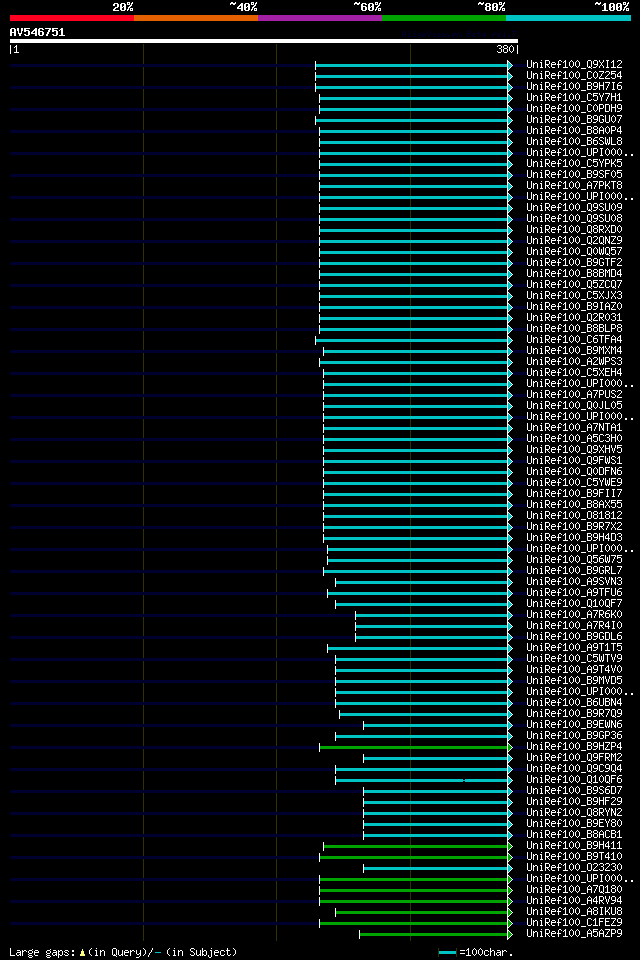This screenshot has height=960, width=640.
Task: Click the white query length bar
Action: click(263, 41)
